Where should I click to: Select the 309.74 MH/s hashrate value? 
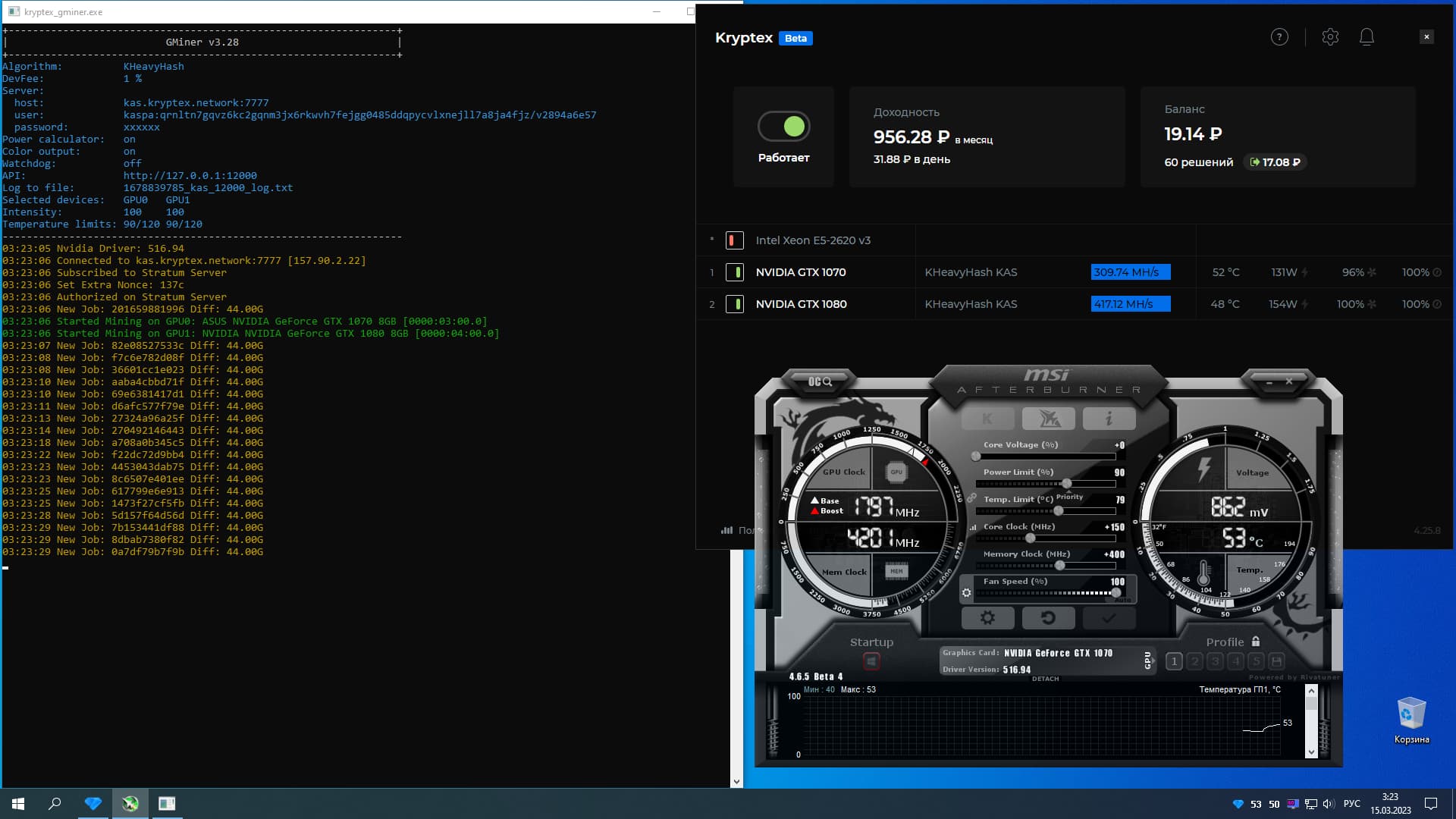point(1130,272)
